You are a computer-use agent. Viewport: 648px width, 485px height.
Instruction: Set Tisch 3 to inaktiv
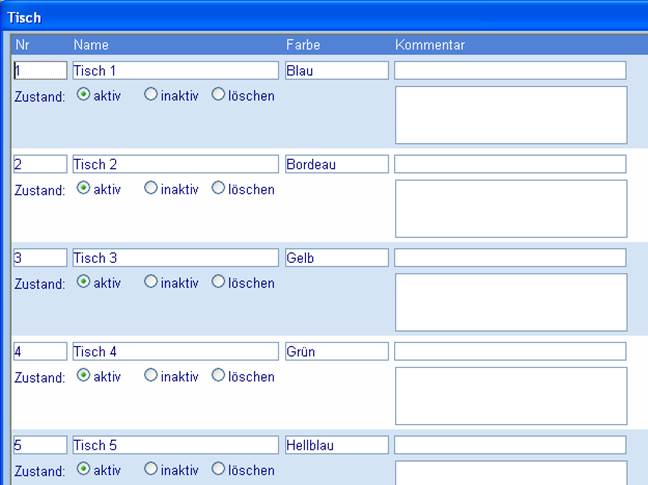point(151,283)
